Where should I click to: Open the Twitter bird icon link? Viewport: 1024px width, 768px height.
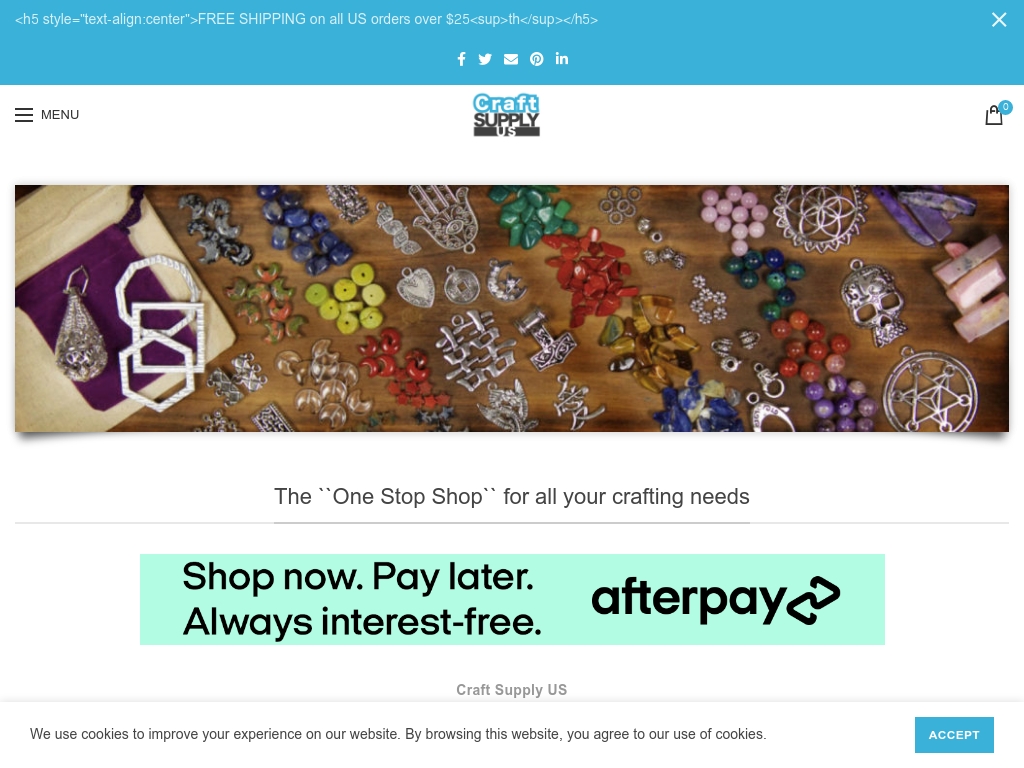pos(485,59)
